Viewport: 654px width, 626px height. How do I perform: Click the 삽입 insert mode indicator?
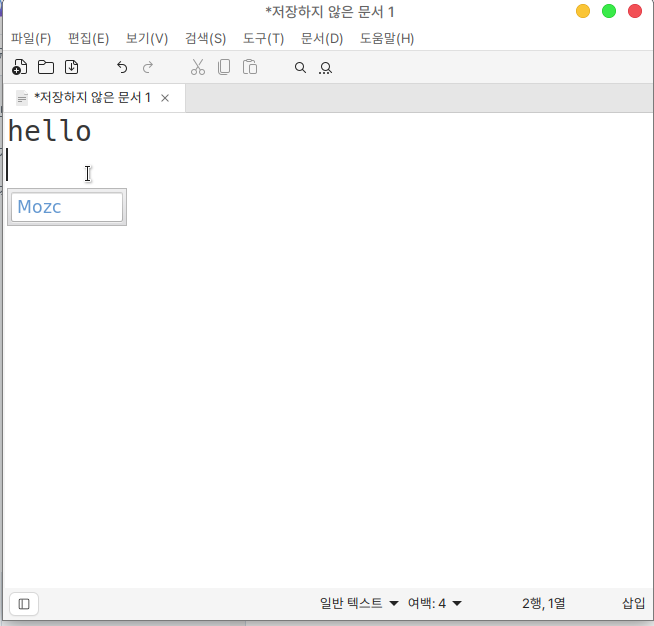(x=633, y=603)
